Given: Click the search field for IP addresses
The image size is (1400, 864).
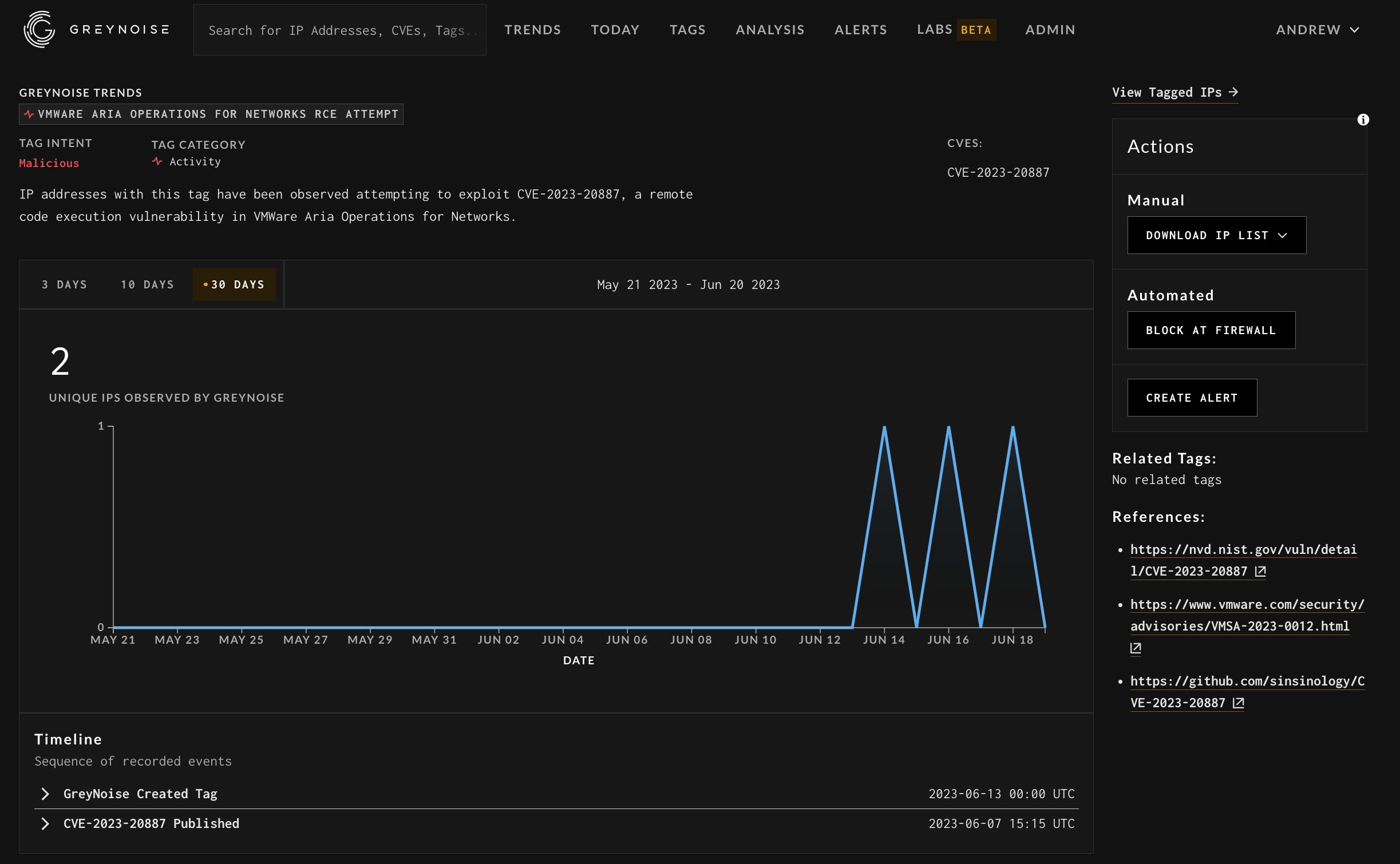Looking at the screenshot, I should coord(339,30).
